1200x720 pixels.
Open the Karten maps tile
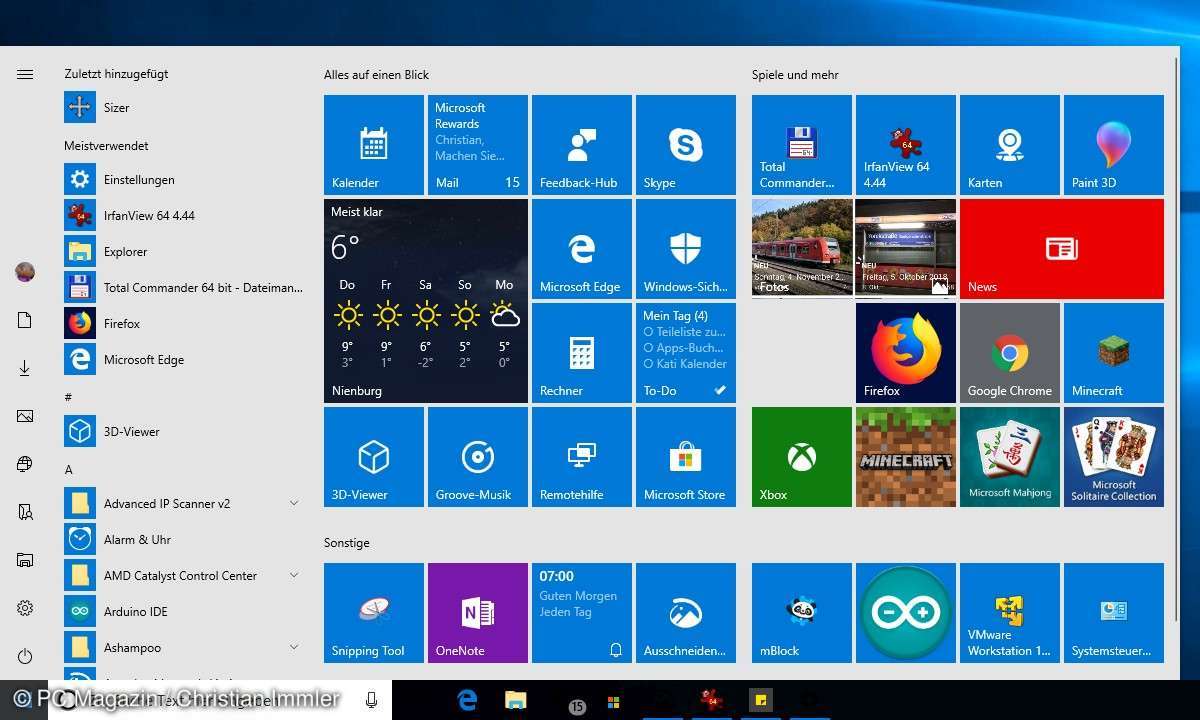tap(1010, 145)
